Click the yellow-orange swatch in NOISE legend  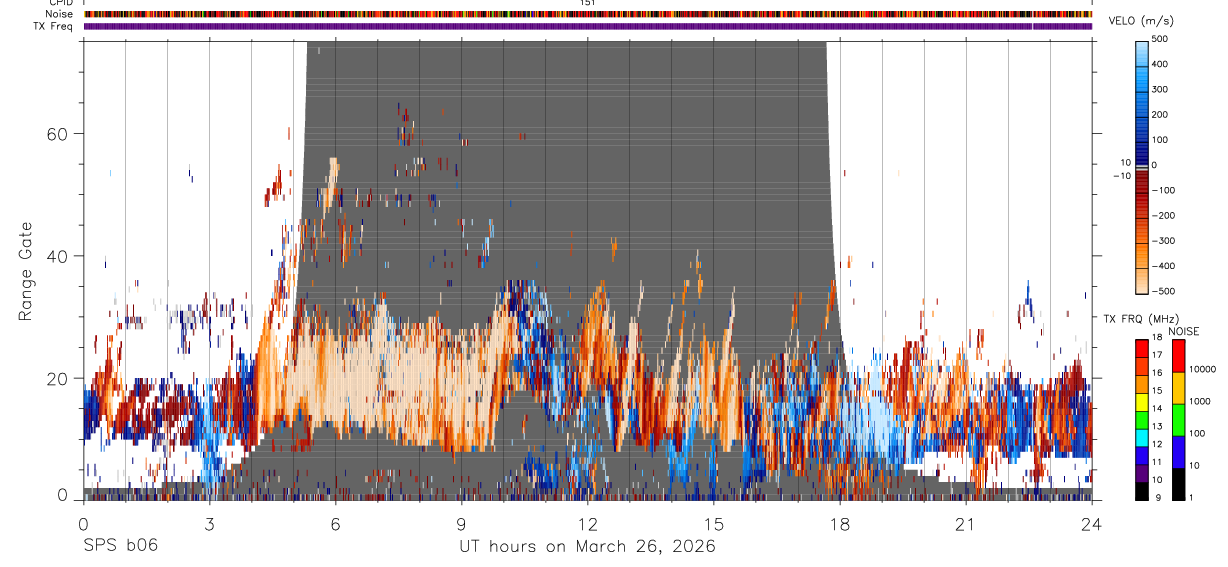[1177, 388]
